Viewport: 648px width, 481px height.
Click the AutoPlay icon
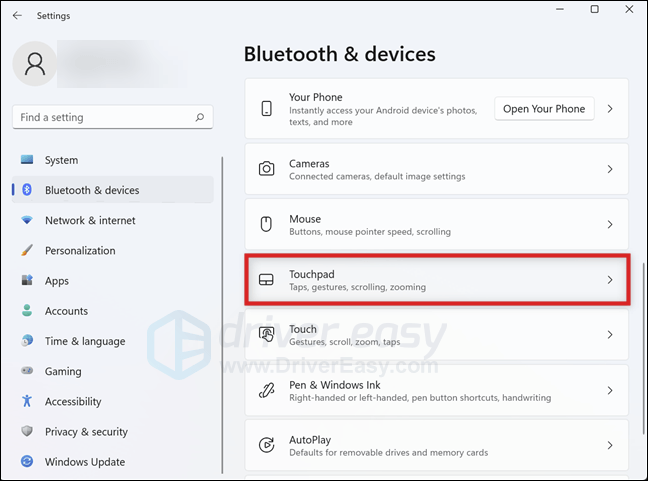coord(267,445)
